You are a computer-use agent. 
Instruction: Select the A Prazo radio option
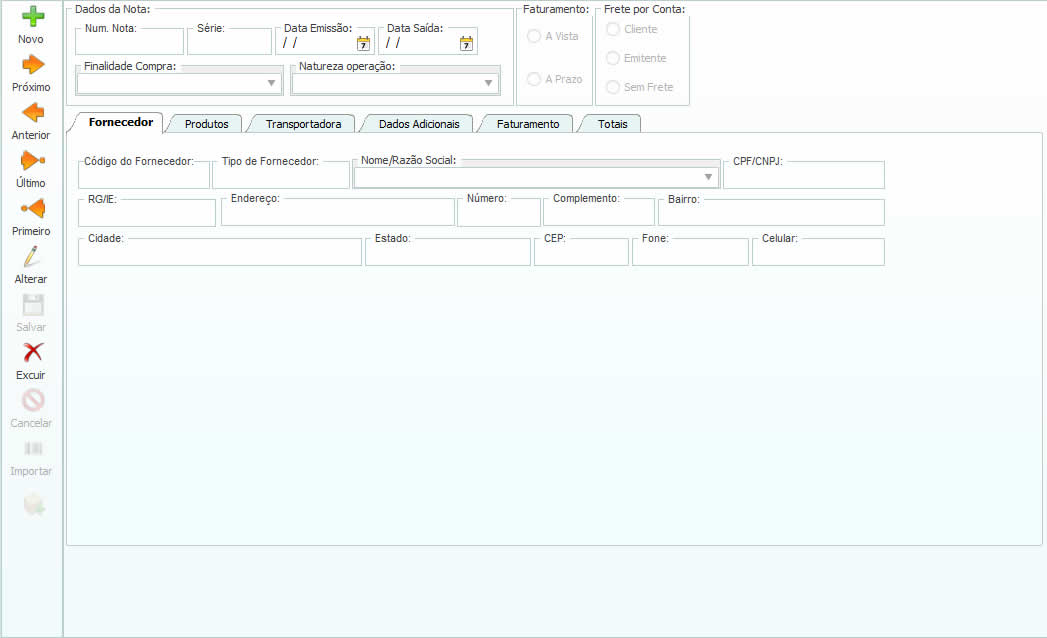[x=534, y=79]
